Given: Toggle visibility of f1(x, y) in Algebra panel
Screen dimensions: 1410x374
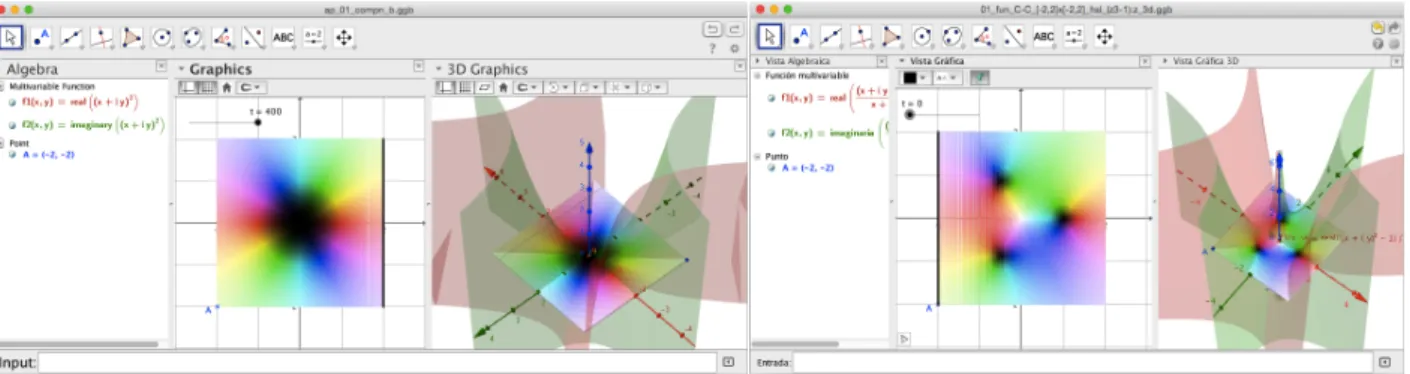Looking at the screenshot, I should [x=12, y=101].
